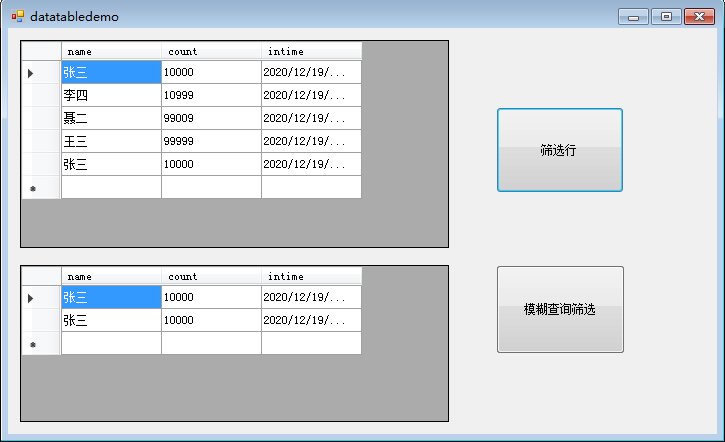Sort by name header in bottom grid
Image resolution: width=725 pixels, height=442 pixels.
tap(111, 276)
